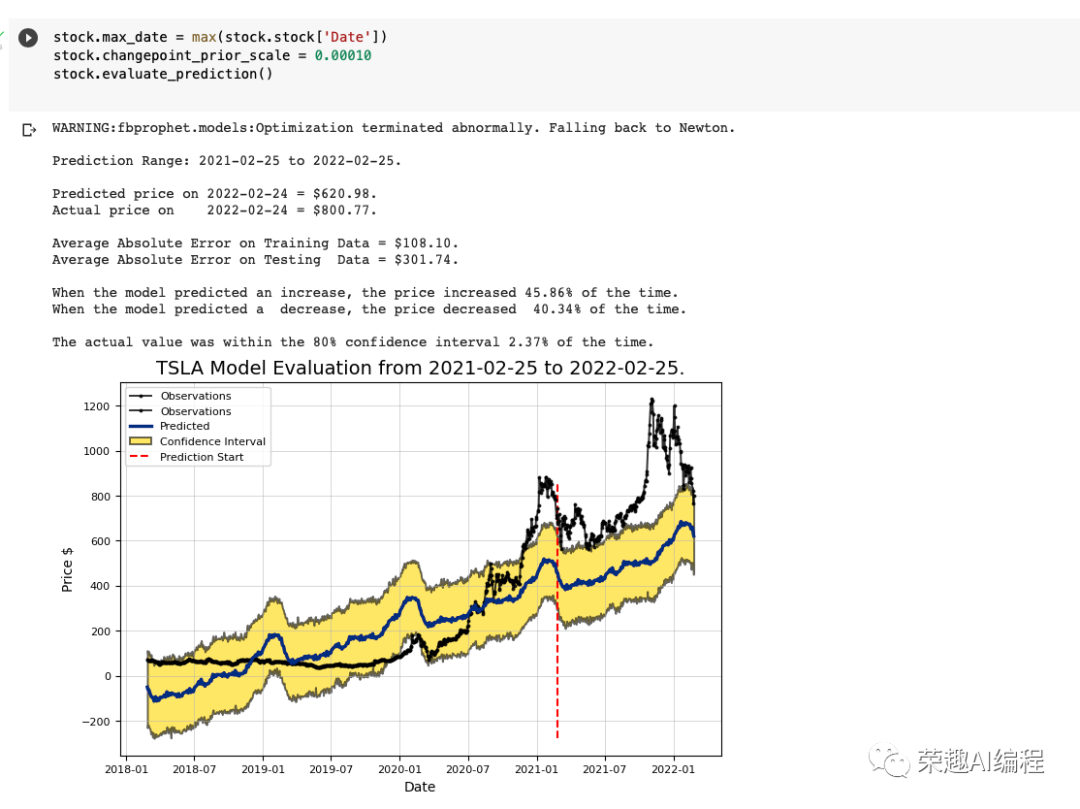Viewport: 1080px width, 809px height.
Task: Click the '2021-01' x-axis tick label
Action: coord(537,769)
